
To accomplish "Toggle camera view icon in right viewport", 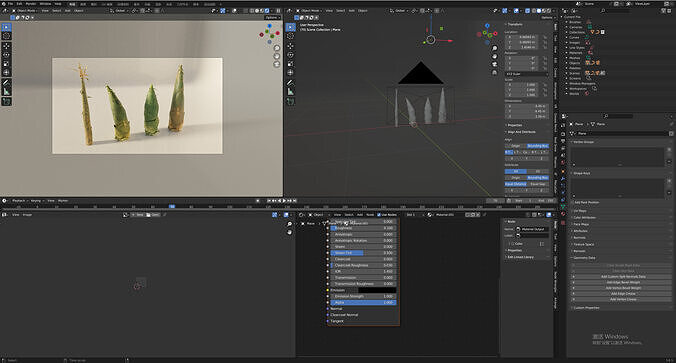I will tap(494, 64).
